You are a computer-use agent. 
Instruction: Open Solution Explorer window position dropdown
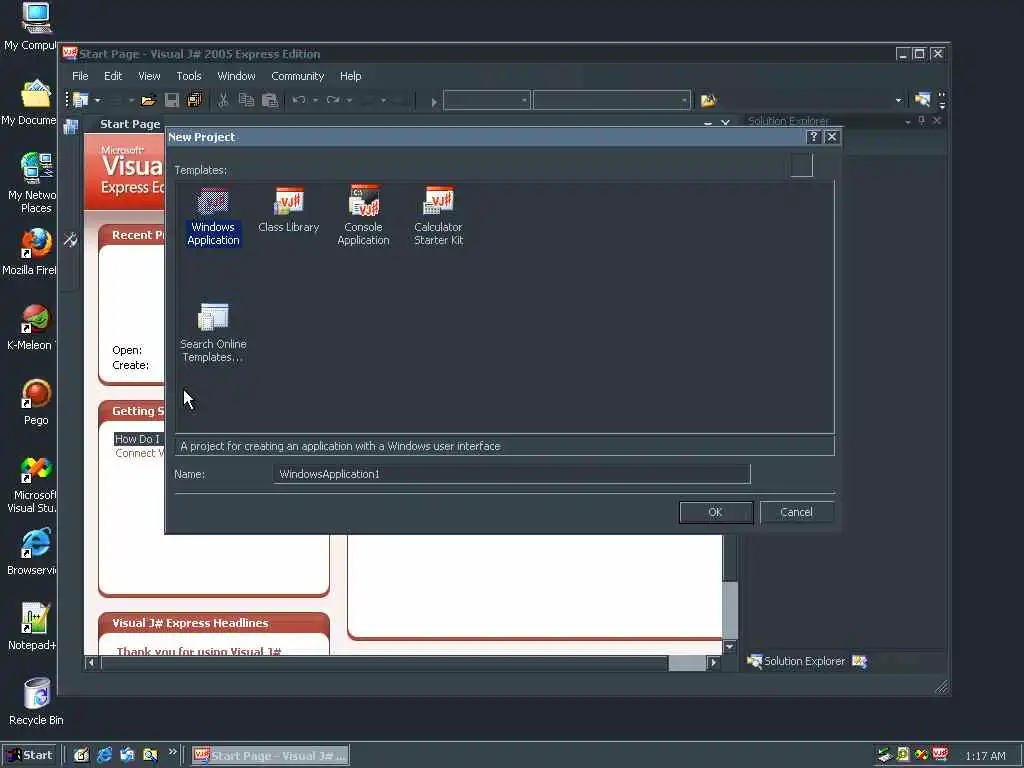[x=908, y=121]
